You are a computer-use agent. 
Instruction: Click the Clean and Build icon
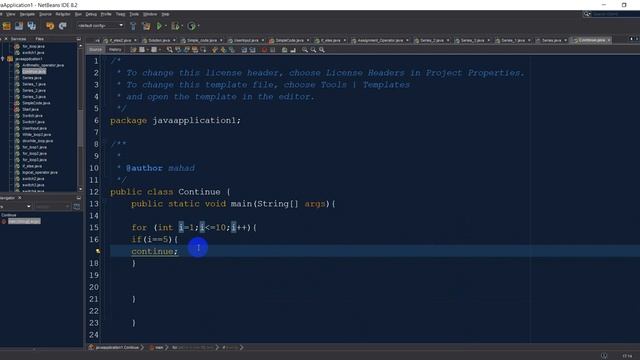146,26
